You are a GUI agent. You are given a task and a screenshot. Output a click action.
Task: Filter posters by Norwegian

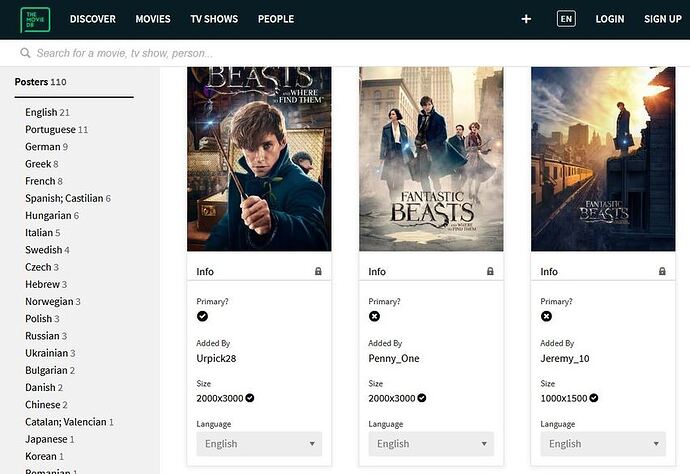pyautogui.click(x=53, y=301)
